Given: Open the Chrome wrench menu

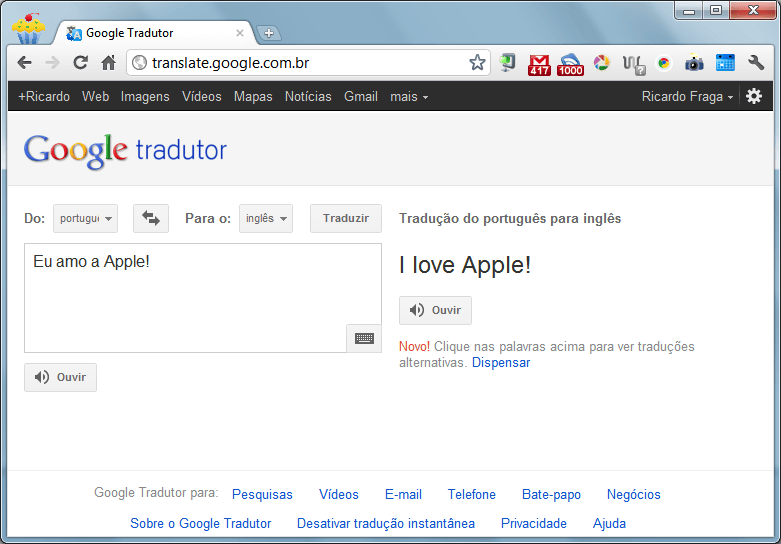Looking at the screenshot, I should [756, 63].
